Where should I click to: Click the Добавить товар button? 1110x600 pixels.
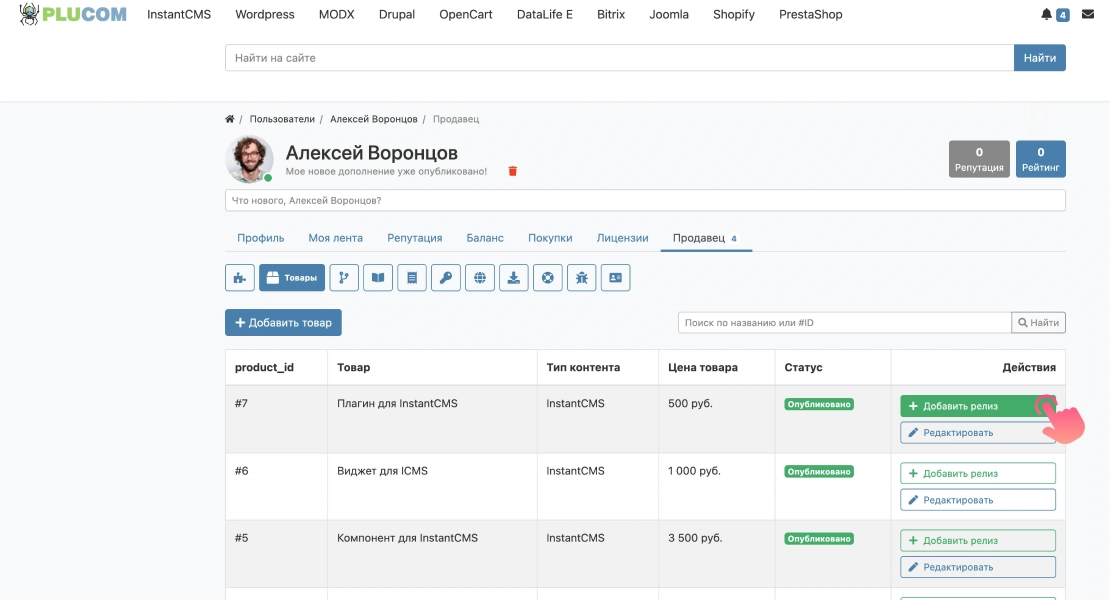tap(283, 323)
